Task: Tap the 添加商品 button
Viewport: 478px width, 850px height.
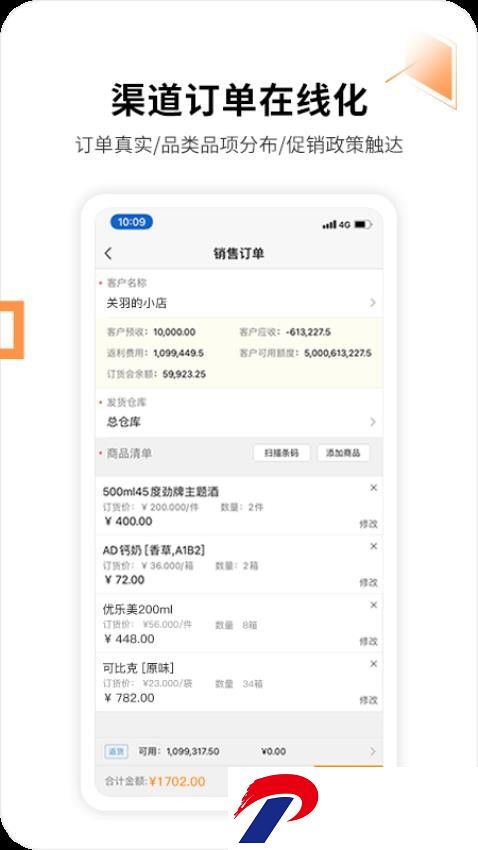Action: (x=343, y=453)
